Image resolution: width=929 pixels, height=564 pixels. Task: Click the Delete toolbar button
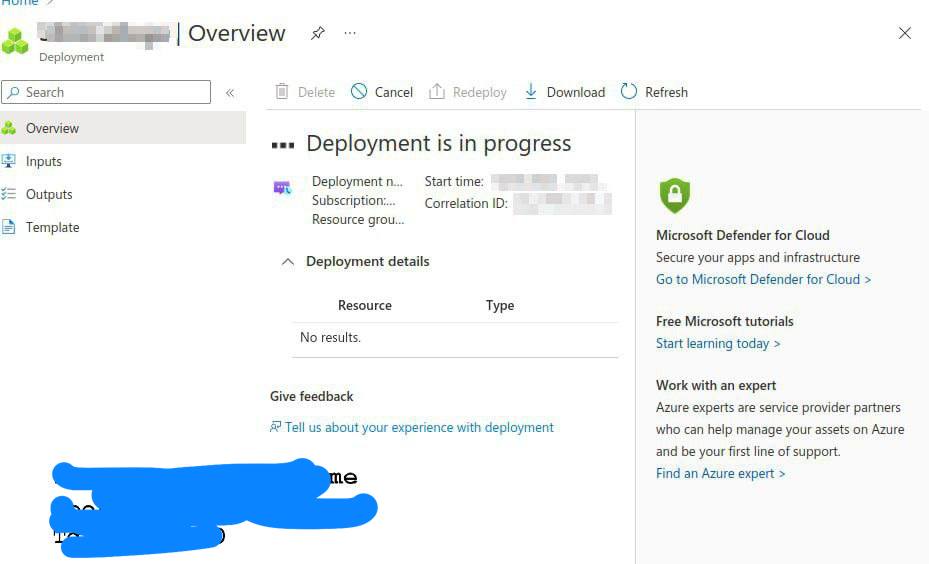(x=305, y=92)
